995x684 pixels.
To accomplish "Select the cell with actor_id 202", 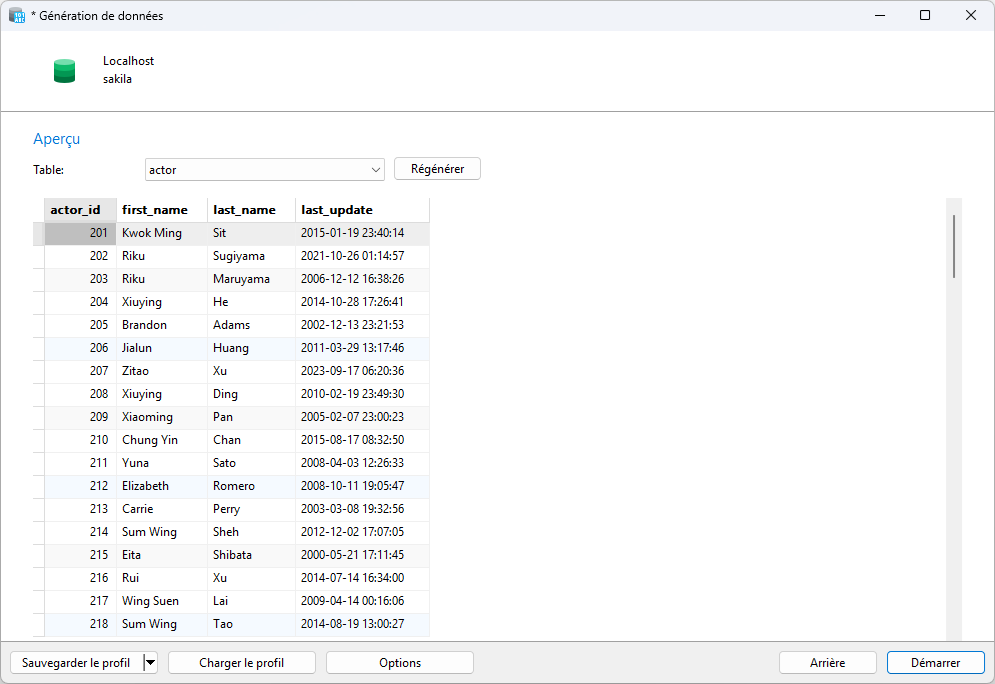I will point(81,256).
